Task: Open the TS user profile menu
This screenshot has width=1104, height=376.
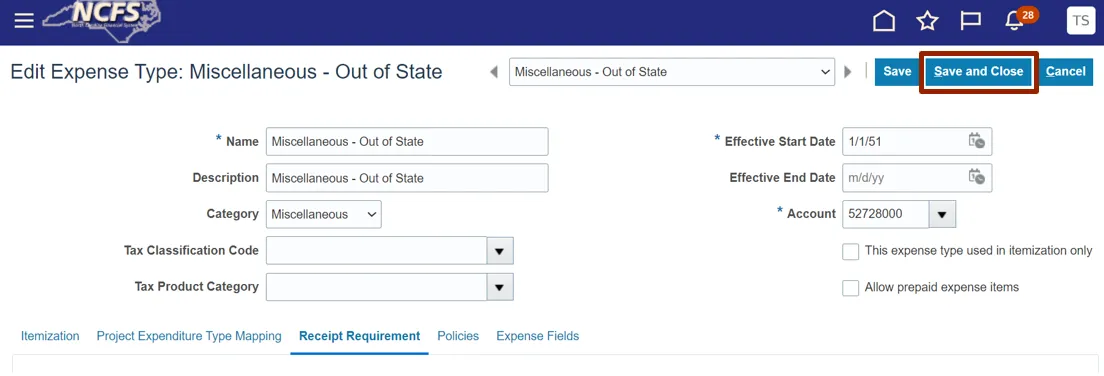Action: pyautogui.click(x=1081, y=21)
